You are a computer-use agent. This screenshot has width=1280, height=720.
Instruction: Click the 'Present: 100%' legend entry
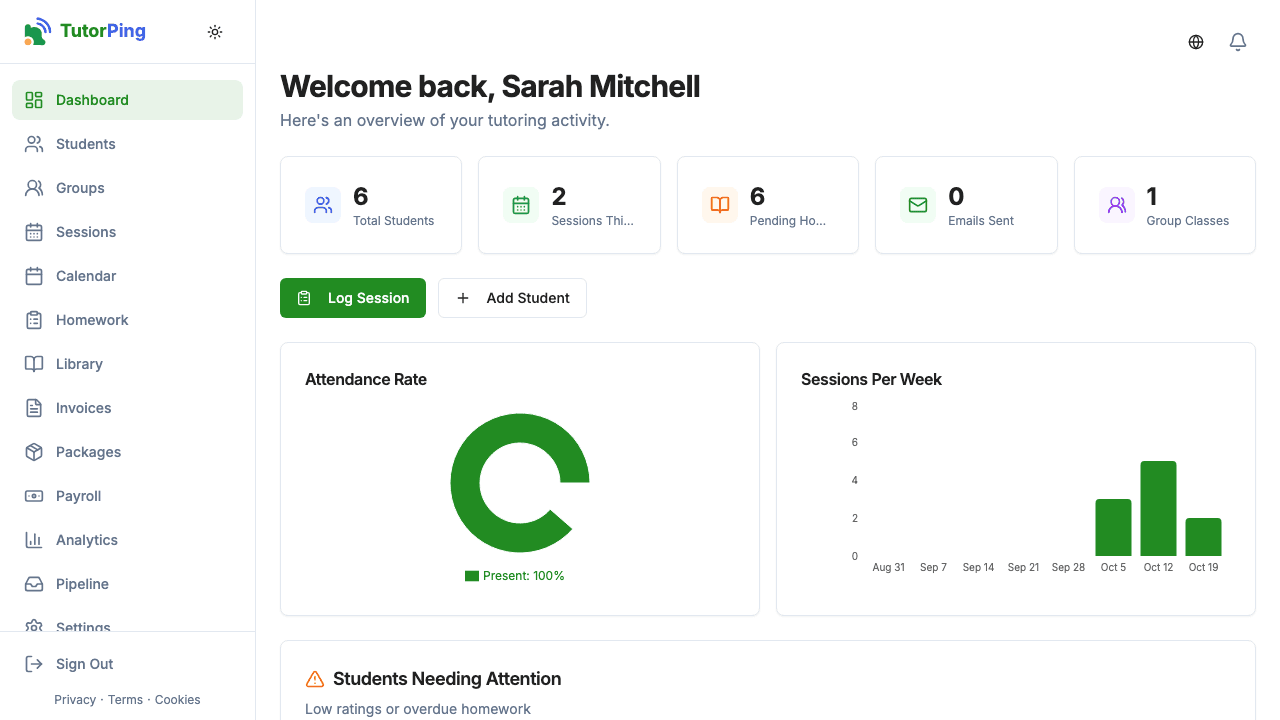515,576
